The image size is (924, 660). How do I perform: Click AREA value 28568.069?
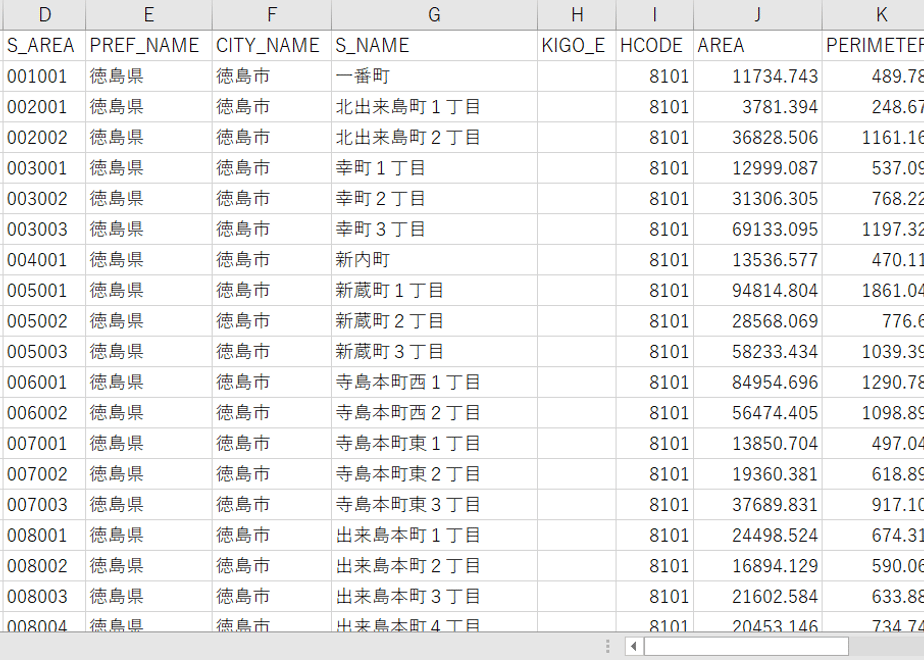point(758,321)
